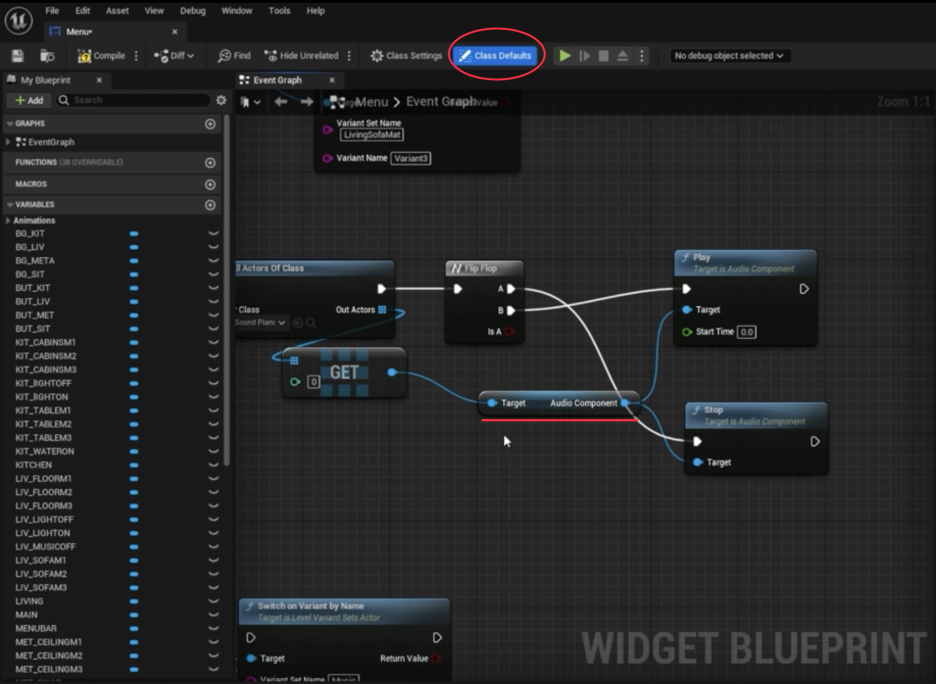Image resolution: width=936 pixels, height=684 pixels.
Task: Toggle visibility eye for MENUBAR variable
Action: [213, 628]
